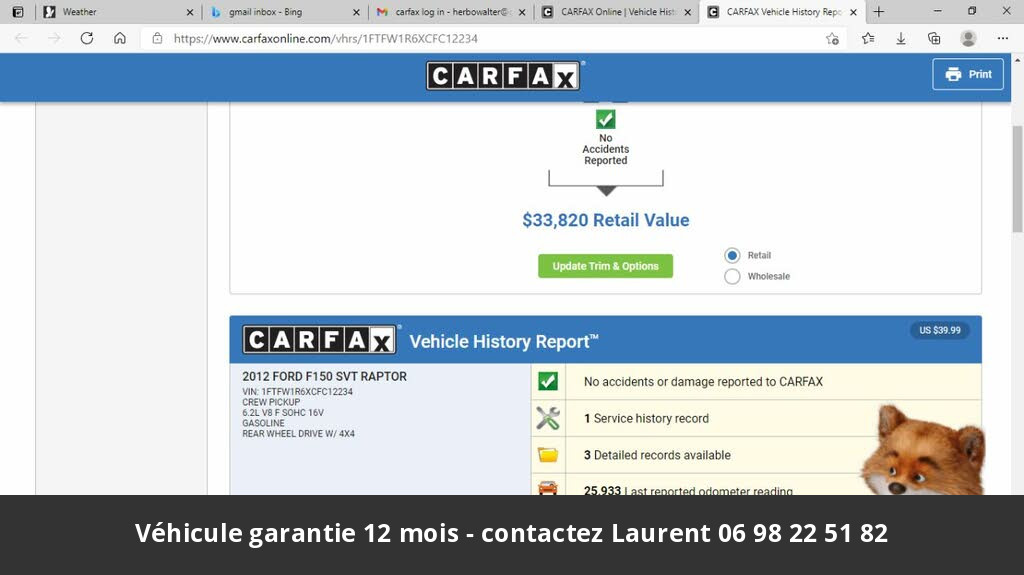Close the Weather tab
The width and height of the screenshot is (1024, 575).
coord(190,12)
